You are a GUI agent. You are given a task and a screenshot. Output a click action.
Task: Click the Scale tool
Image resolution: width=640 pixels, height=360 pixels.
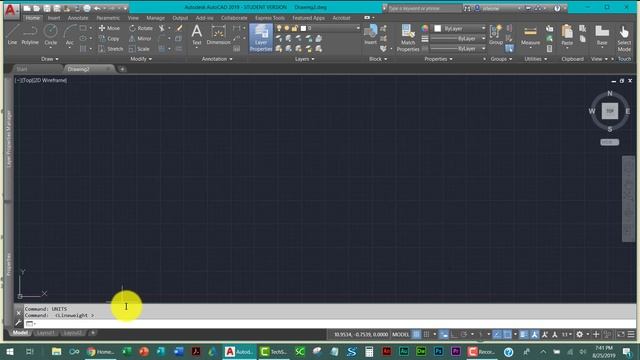click(139, 49)
